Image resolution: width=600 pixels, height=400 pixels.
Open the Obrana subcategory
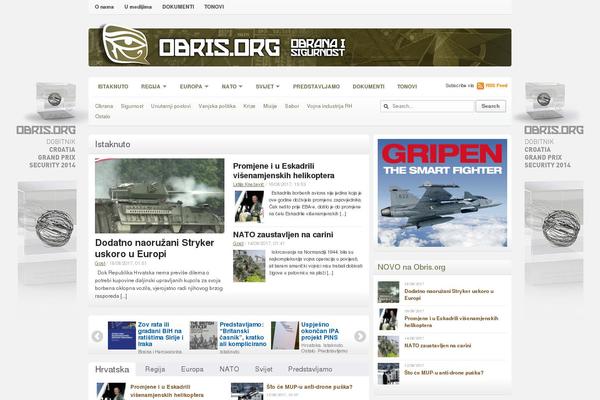tap(104, 106)
